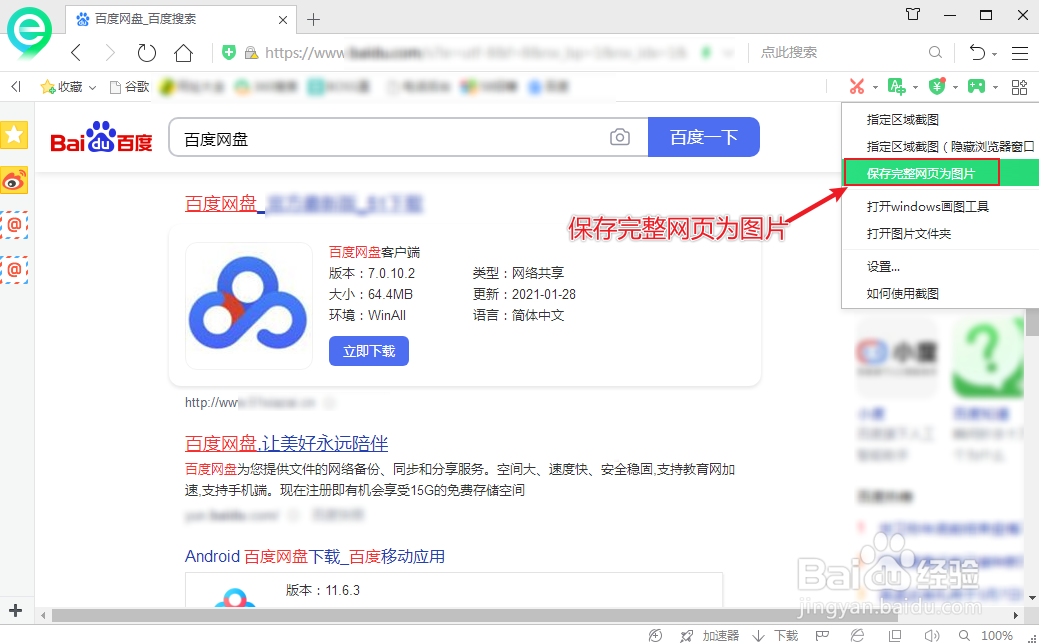Click the first @ mail sidebar icon
Screen dimensions: 1039x643
tap(14, 225)
